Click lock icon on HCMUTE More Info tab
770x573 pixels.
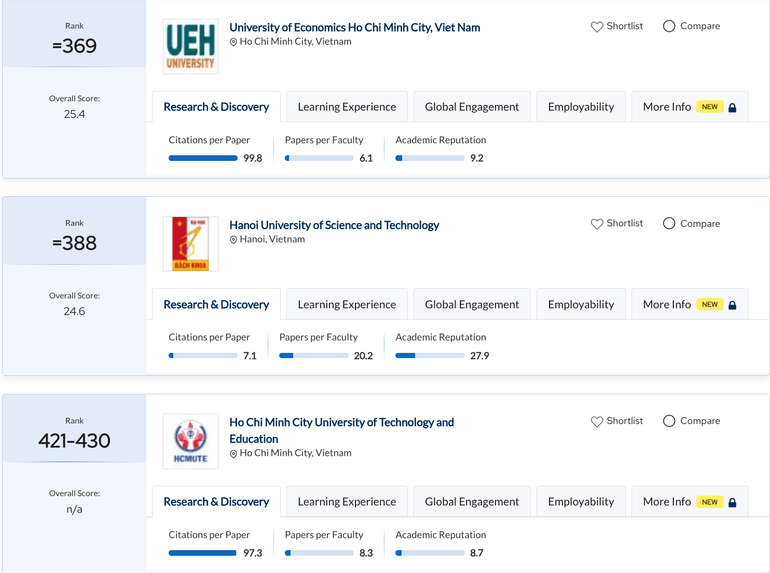coord(732,503)
